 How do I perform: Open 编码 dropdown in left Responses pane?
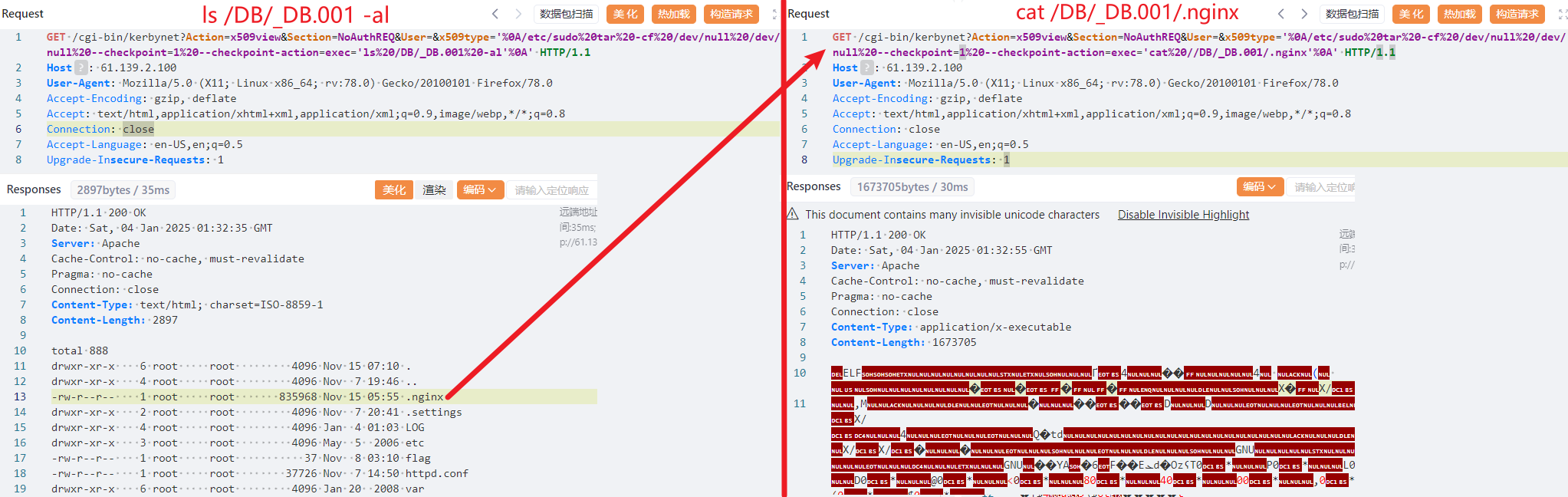pyautogui.click(x=480, y=189)
